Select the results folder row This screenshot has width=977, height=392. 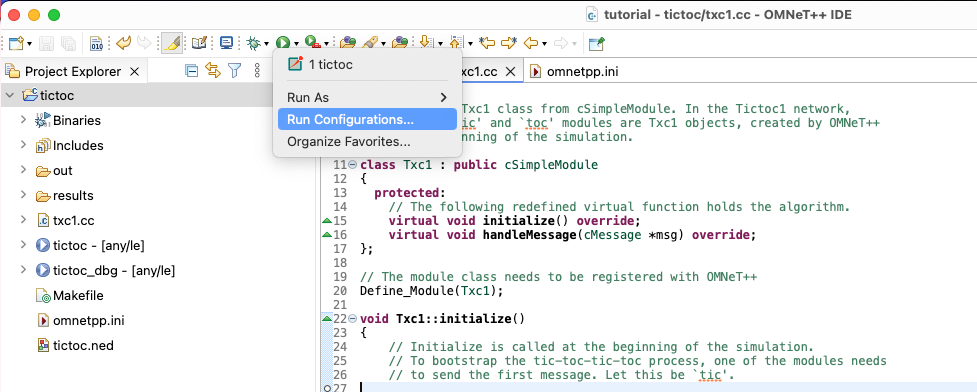pyautogui.click(x=157, y=195)
